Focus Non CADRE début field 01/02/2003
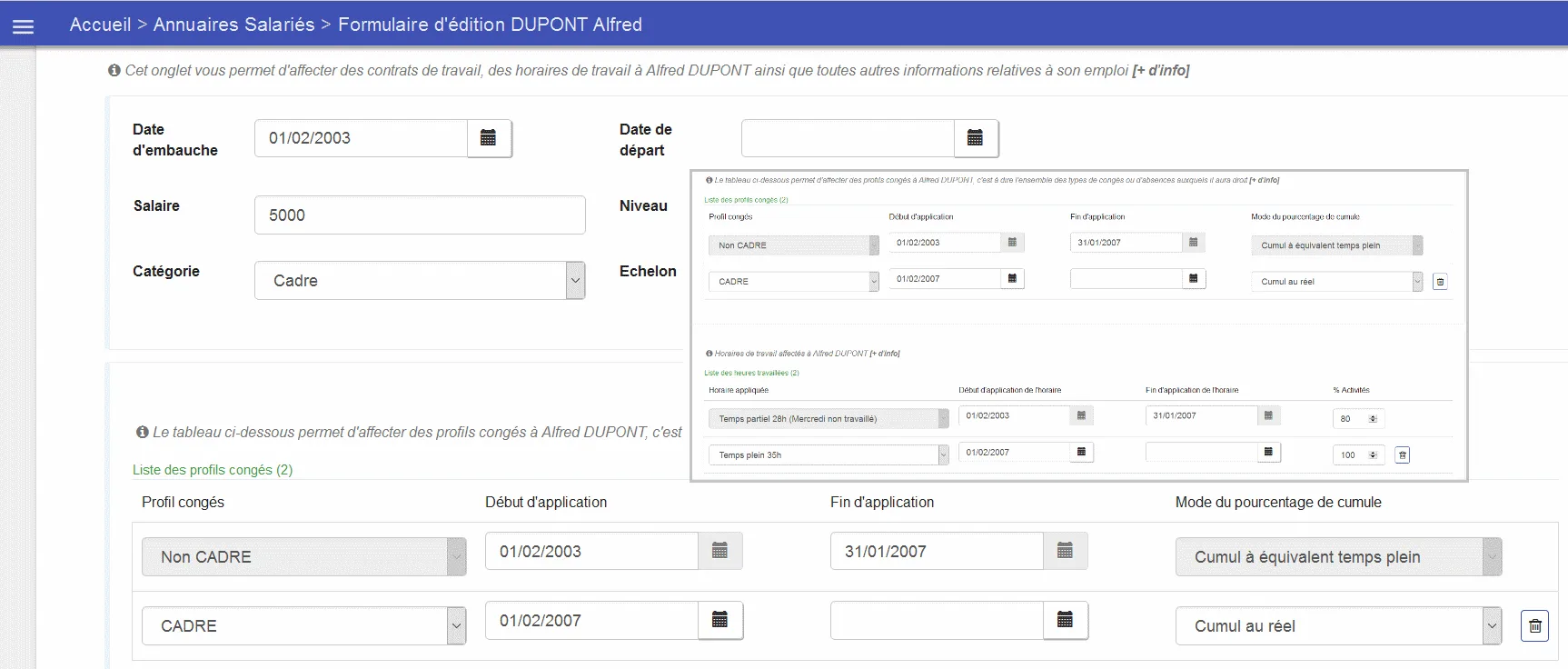Screen dimensions: 1568x669 point(592,551)
